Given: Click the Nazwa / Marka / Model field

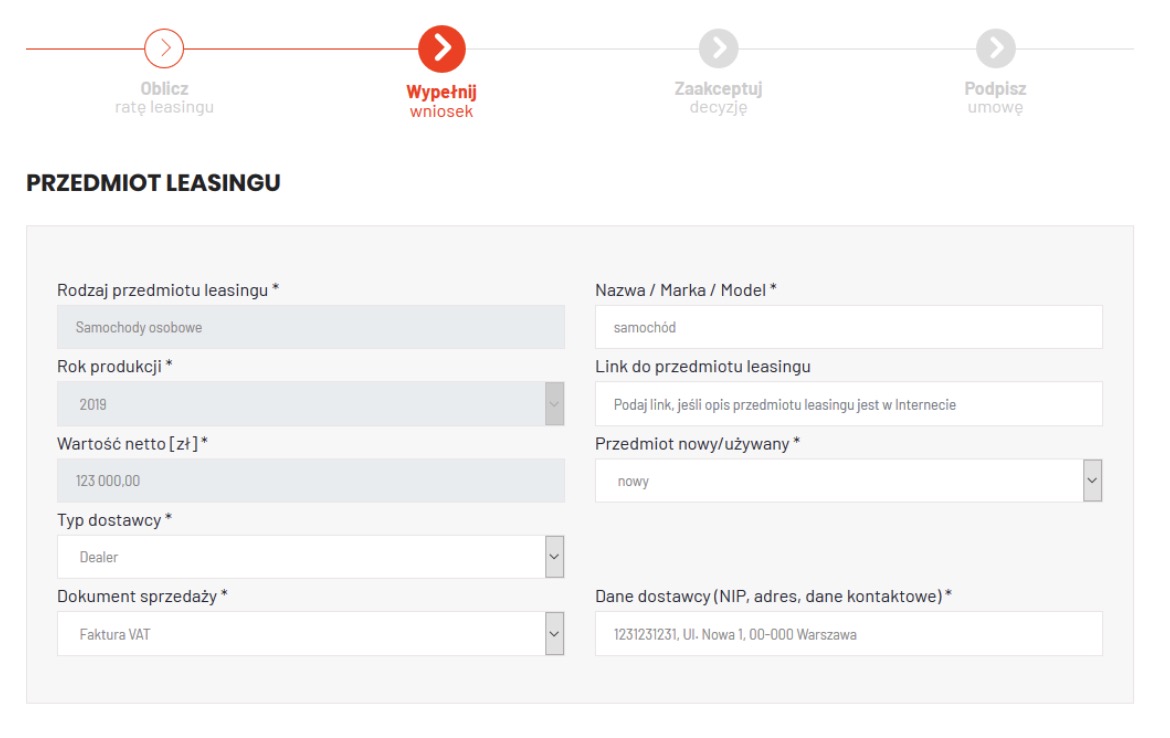Looking at the screenshot, I should [x=848, y=327].
